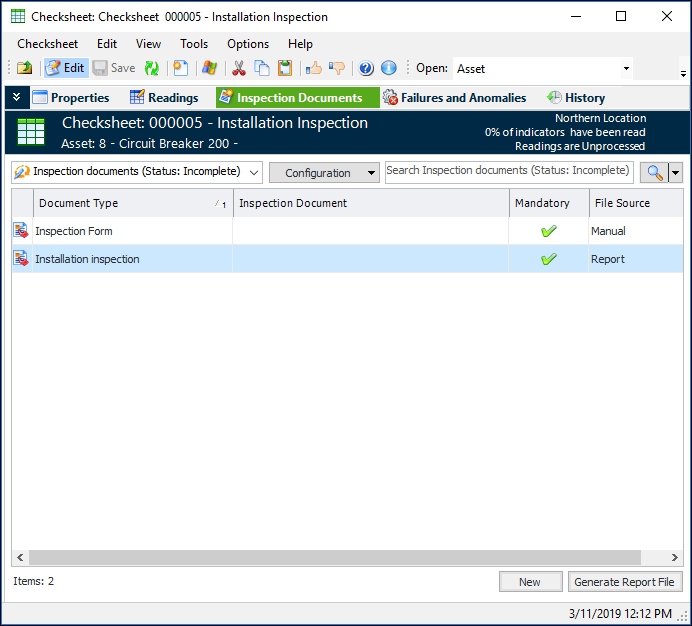Click the Copy icon in toolbar
The image size is (692, 626).
[x=262, y=68]
